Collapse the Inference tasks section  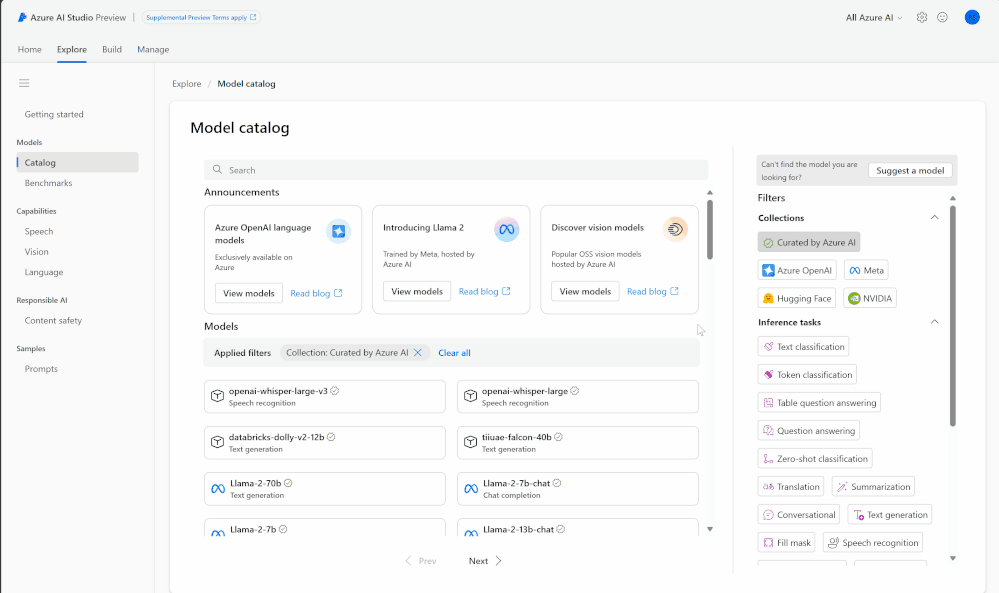pyautogui.click(x=935, y=322)
